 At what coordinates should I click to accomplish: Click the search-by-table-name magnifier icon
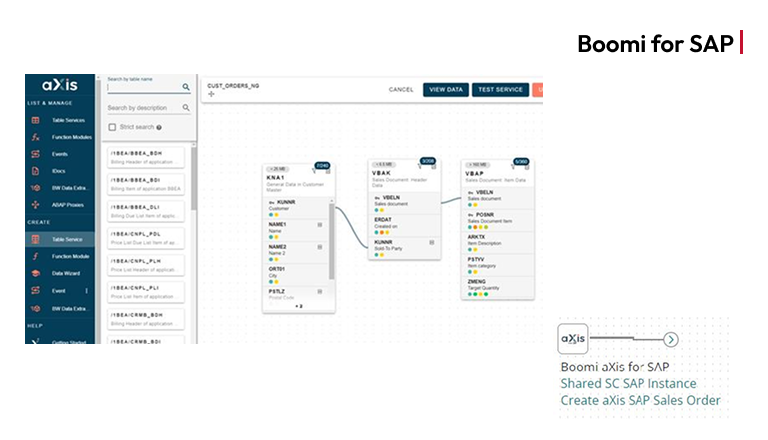(x=186, y=87)
